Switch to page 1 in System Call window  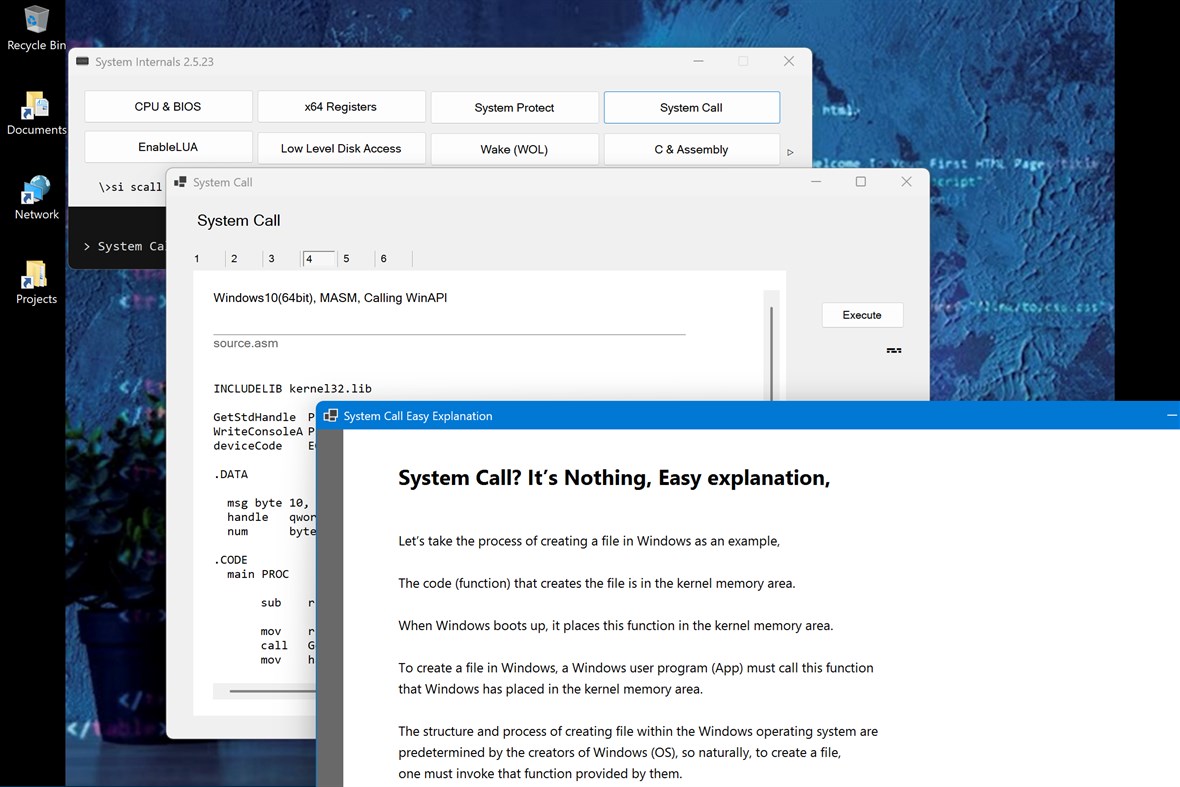196,258
